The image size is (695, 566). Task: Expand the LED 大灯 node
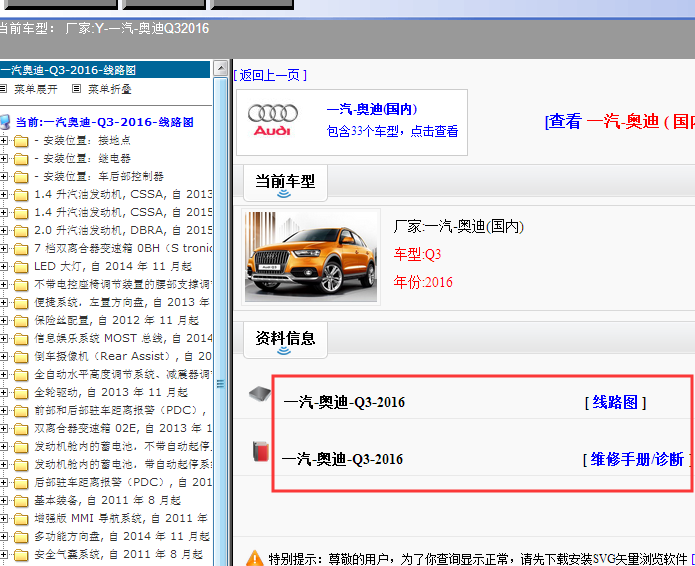[x=4, y=266]
